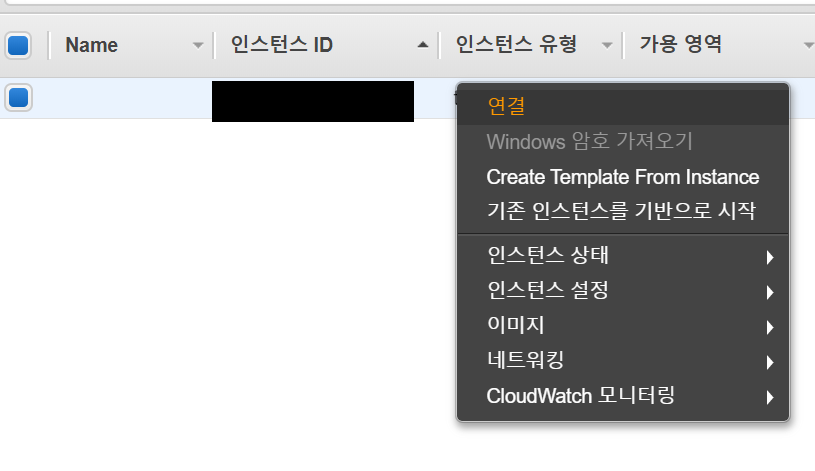Click the blacked-out instance ID cell
Image resolution: width=815 pixels, height=471 pixels.
pyautogui.click(x=312, y=101)
